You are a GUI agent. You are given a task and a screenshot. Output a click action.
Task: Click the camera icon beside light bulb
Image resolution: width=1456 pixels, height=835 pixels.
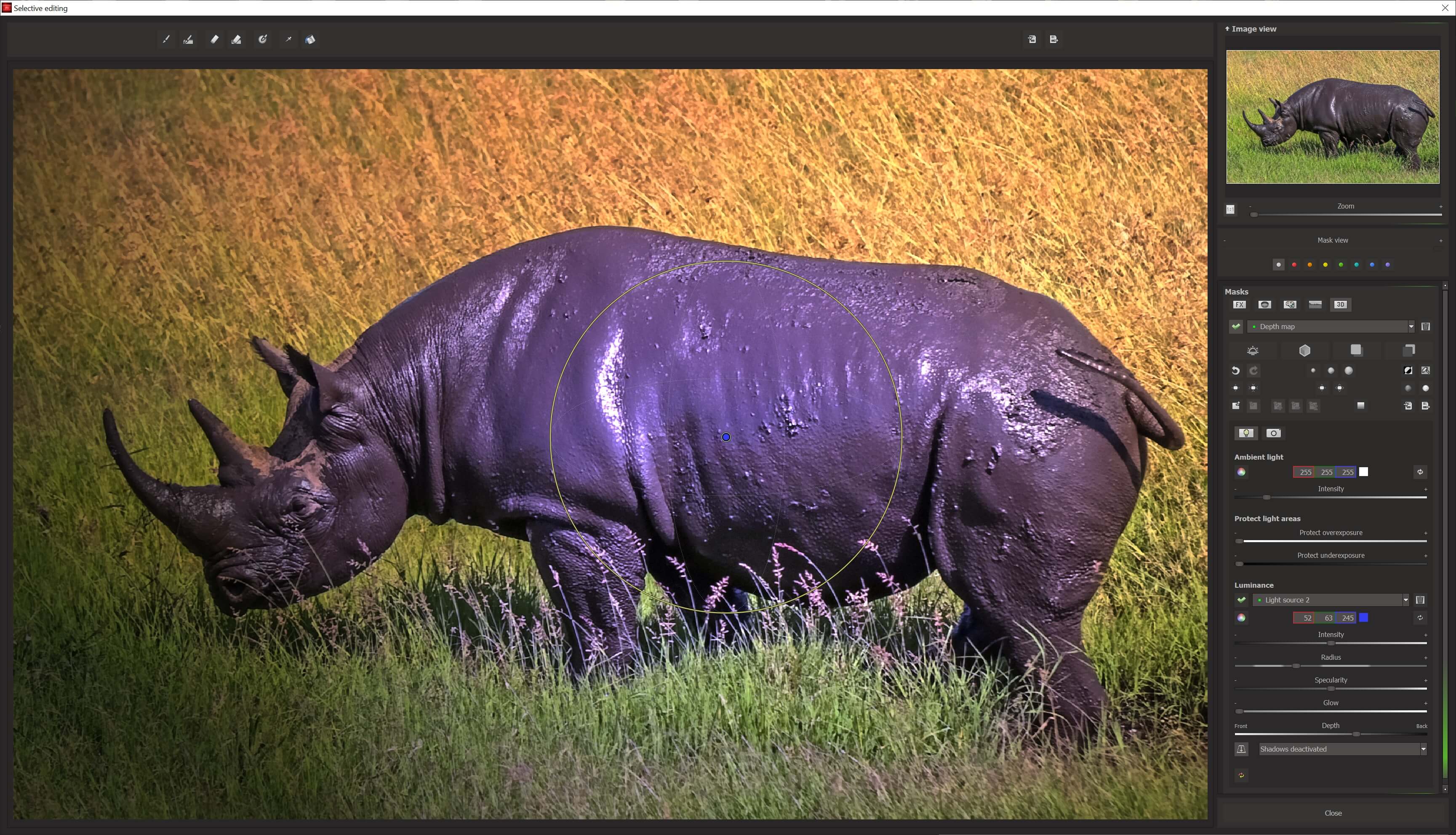pyautogui.click(x=1273, y=433)
